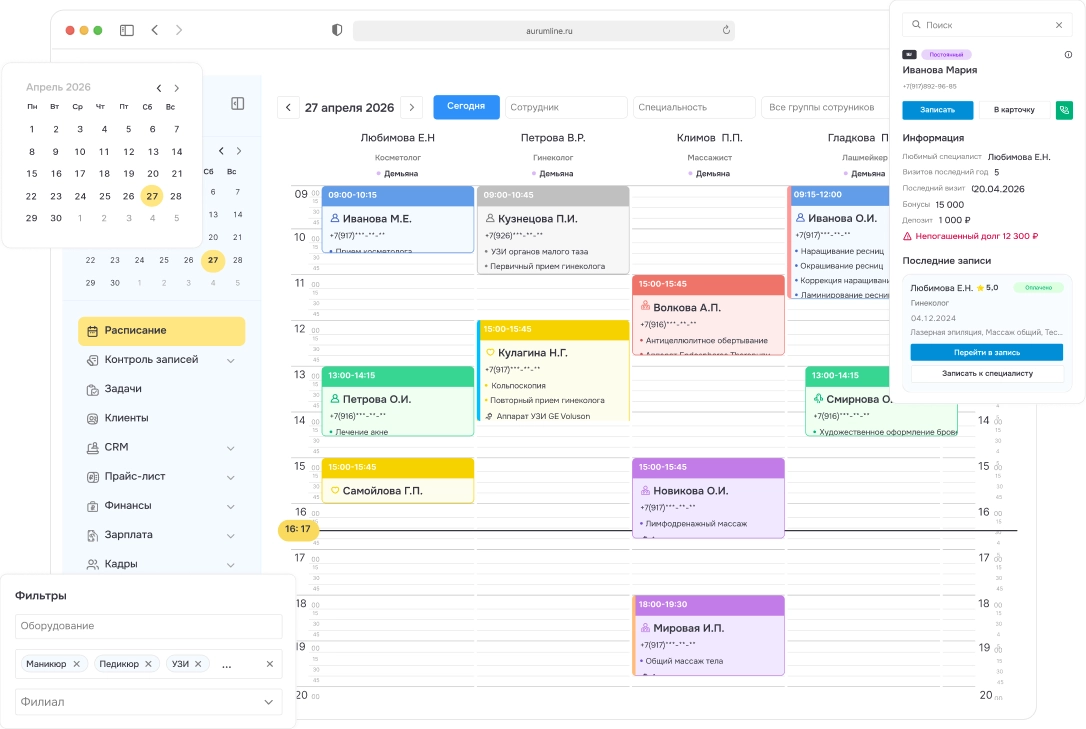Screen dimensions: 1086x729
Task: Go to previous day arrow
Action: [x=288, y=107]
